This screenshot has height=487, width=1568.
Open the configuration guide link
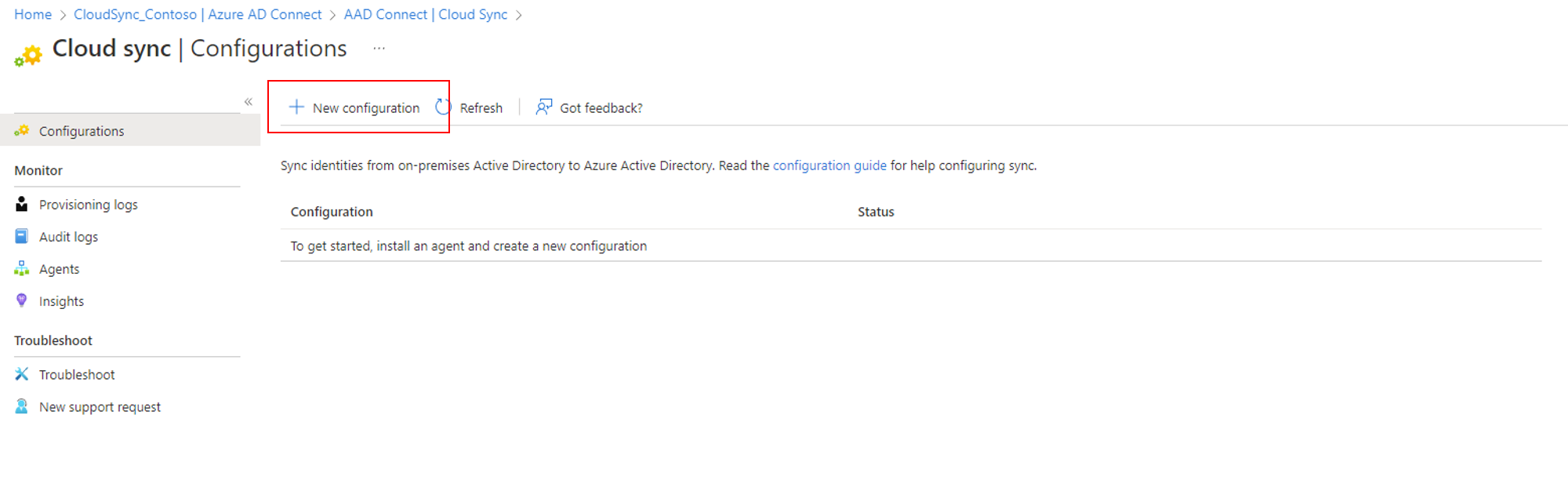pos(829,165)
